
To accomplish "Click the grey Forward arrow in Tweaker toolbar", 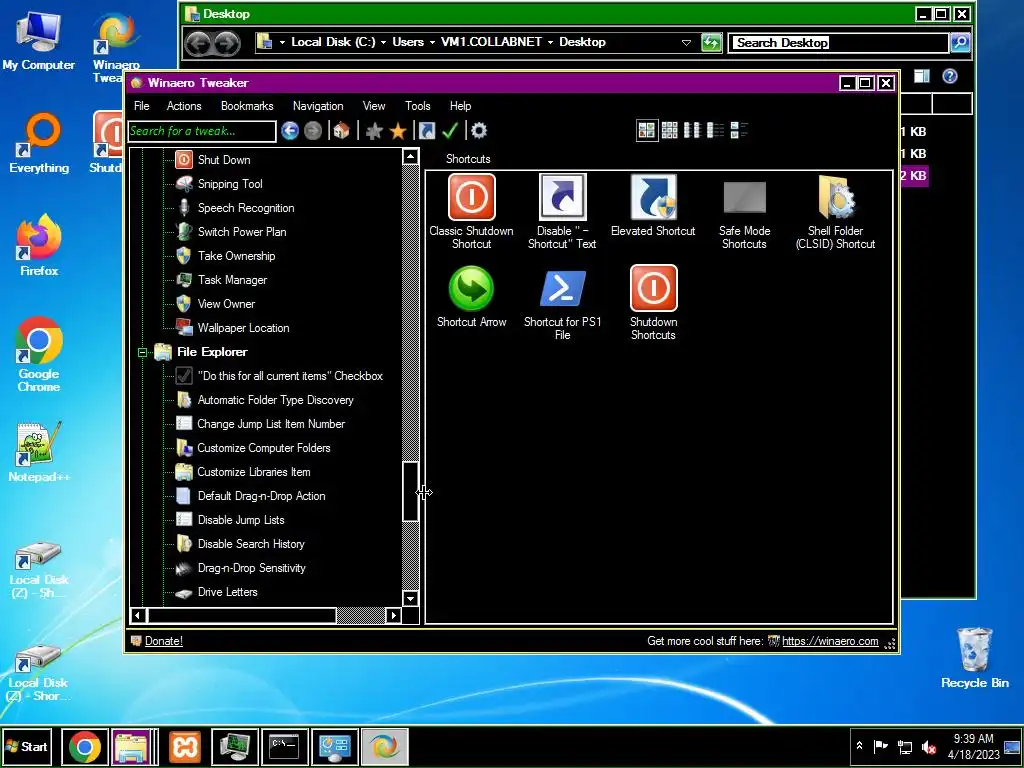I will point(313,131).
